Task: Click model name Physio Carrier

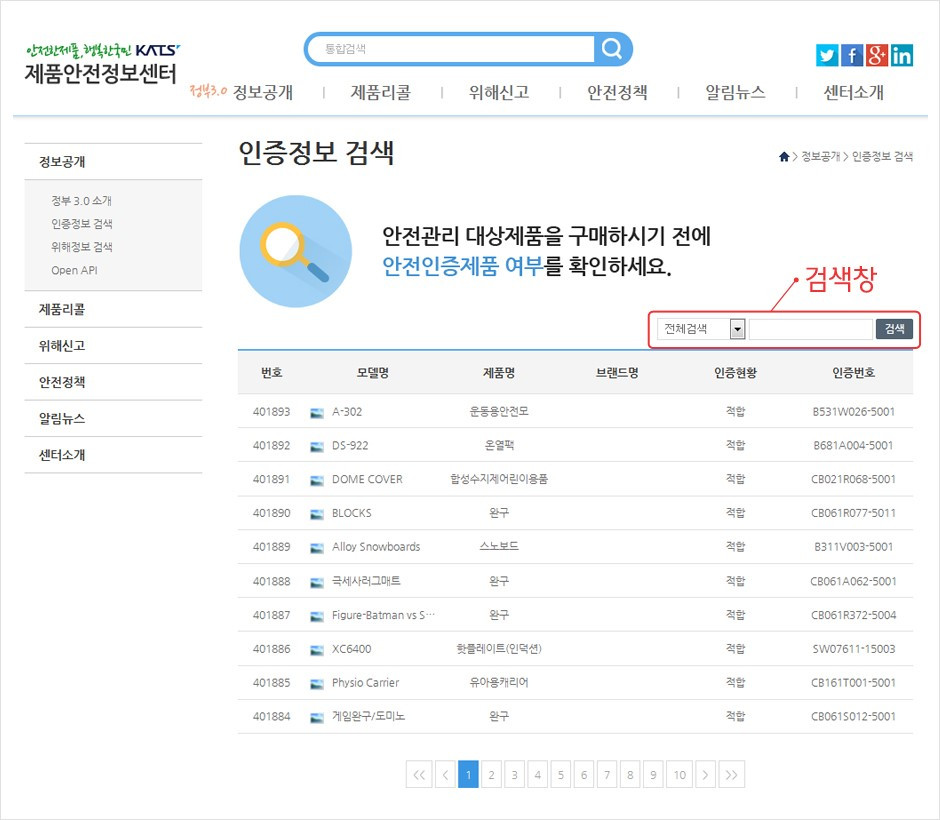Action: pos(365,682)
